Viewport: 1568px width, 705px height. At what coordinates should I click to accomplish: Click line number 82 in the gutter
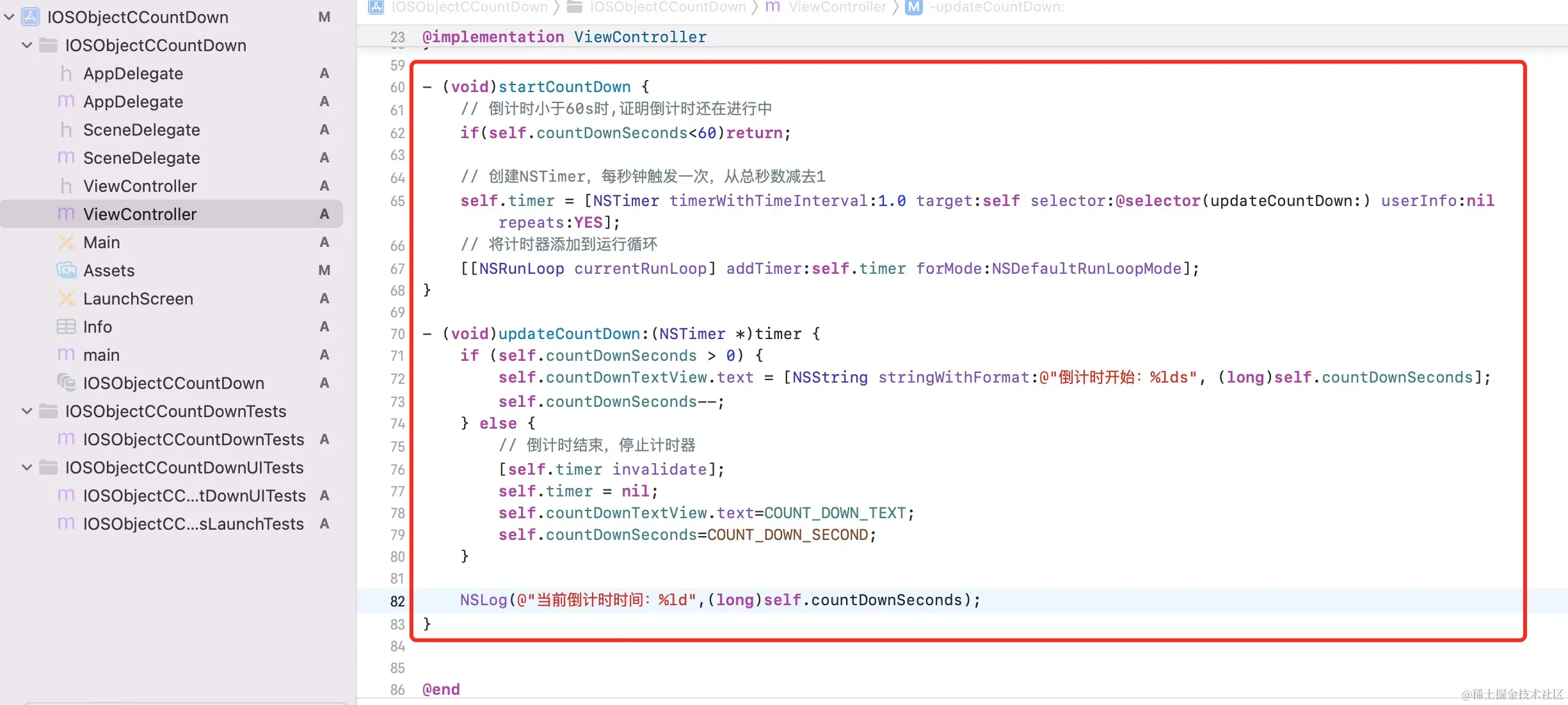(x=397, y=601)
